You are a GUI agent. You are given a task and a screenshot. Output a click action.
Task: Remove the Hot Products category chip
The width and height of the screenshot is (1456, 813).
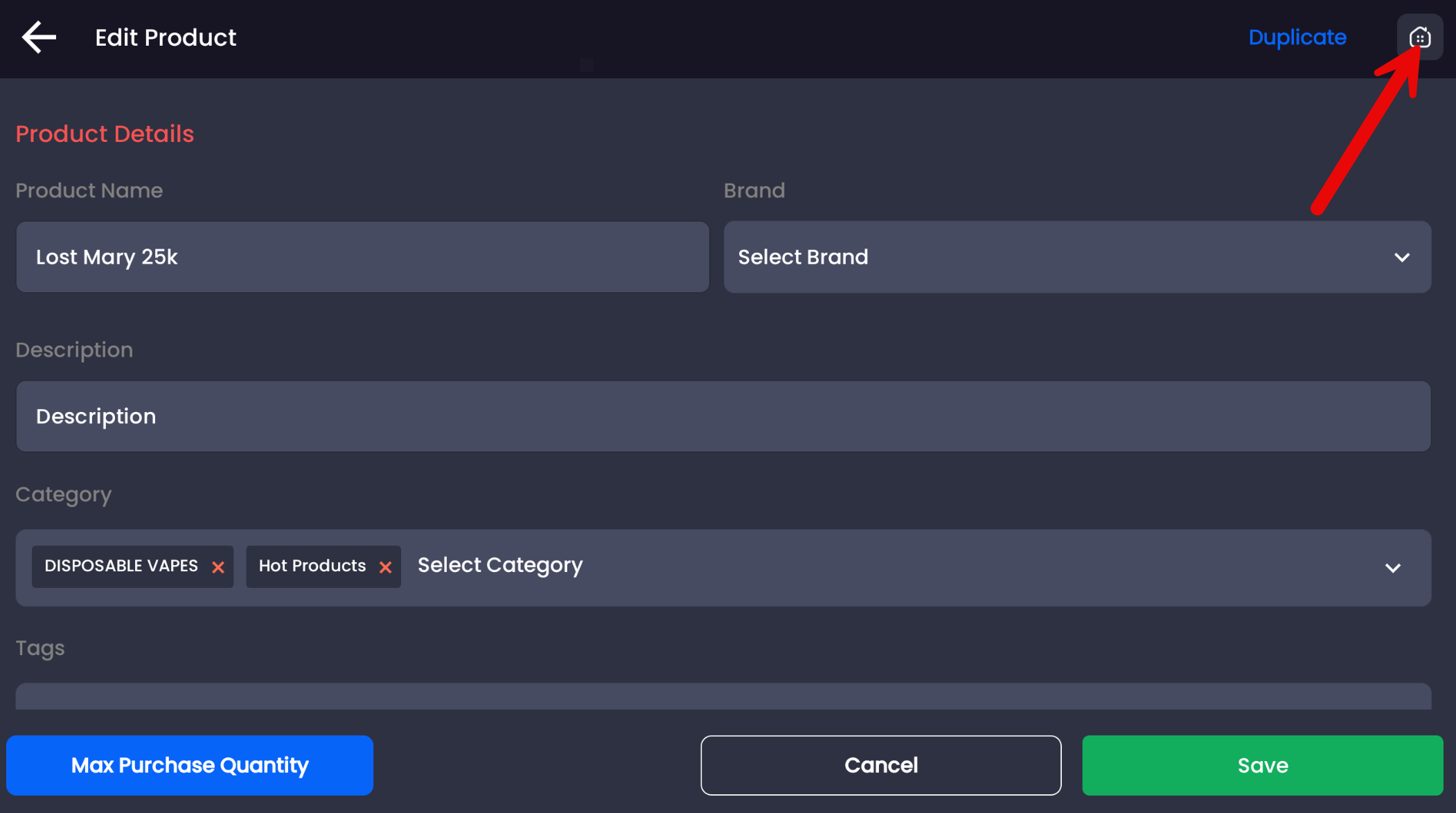click(386, 567)
